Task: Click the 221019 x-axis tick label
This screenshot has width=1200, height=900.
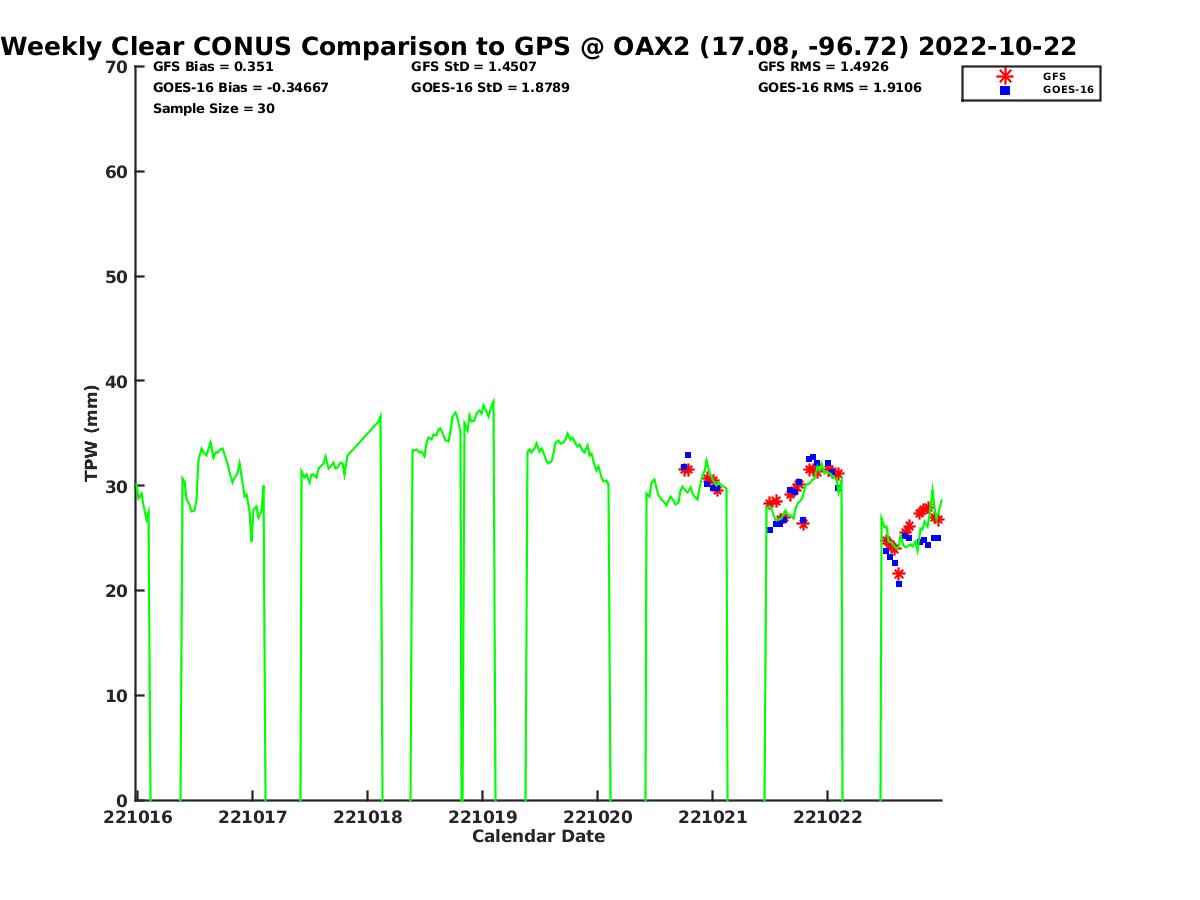Action: click(483, 817)
